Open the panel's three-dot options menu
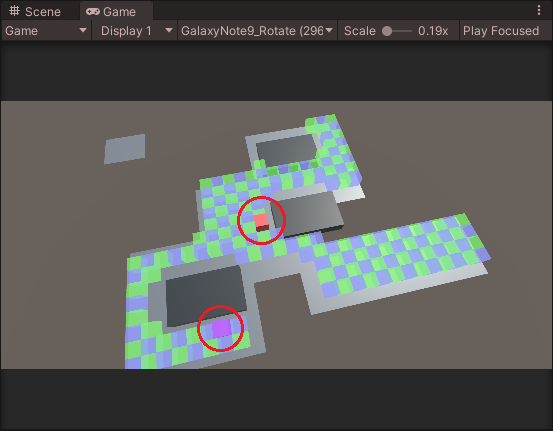Screen dimensions: 553x431 pos(539,10)
